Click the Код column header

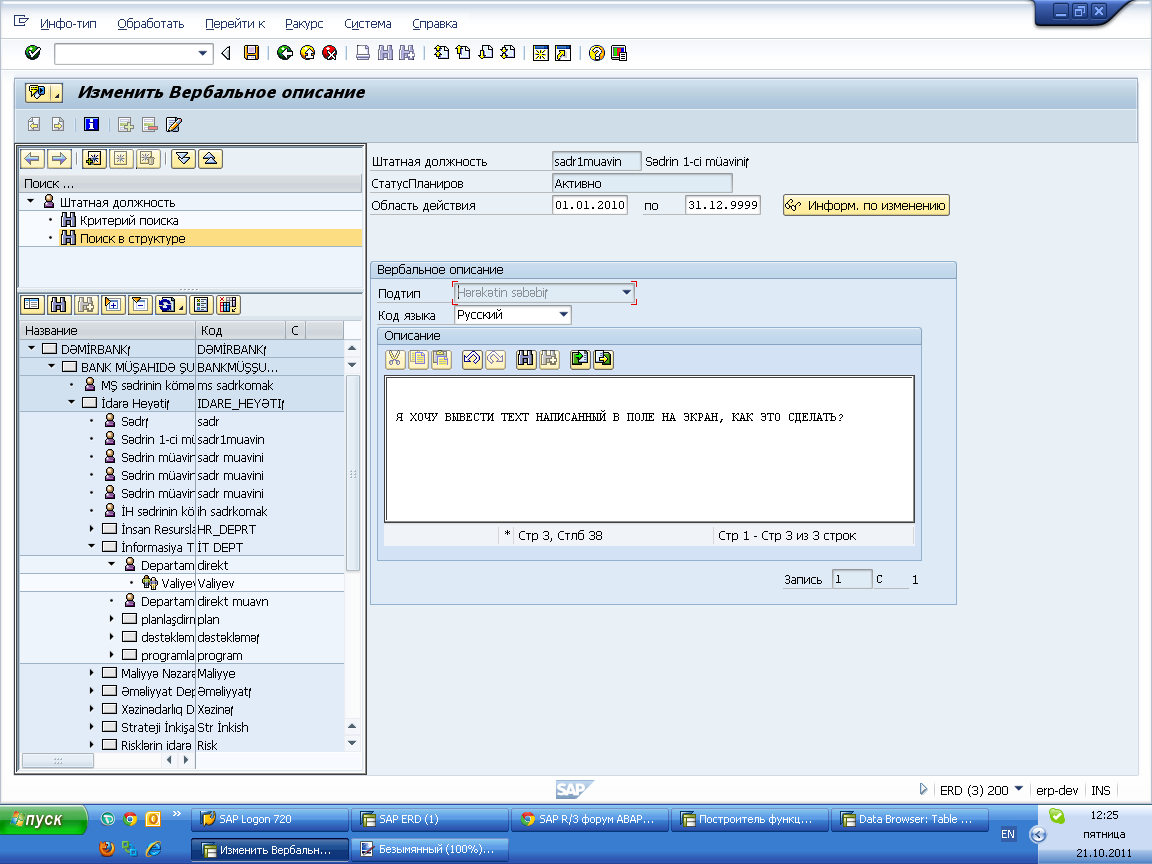click(240, 331)
